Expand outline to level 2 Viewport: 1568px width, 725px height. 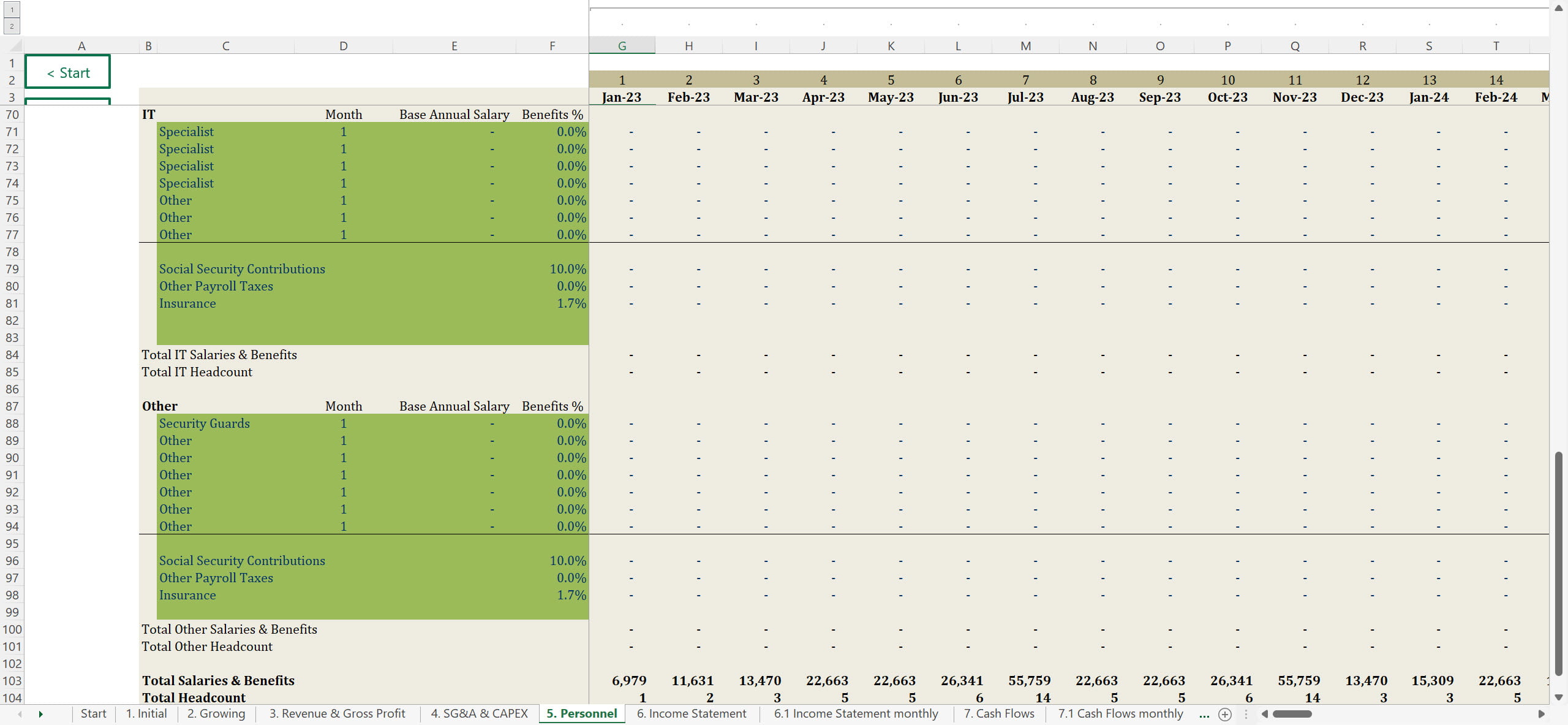tap(12, 26)
